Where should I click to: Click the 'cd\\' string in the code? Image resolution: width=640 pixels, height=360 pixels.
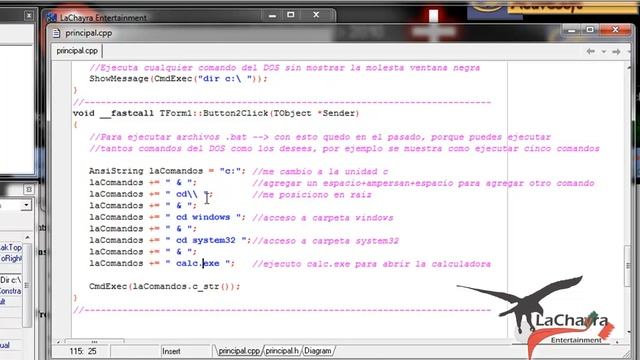tap(187, 194)
